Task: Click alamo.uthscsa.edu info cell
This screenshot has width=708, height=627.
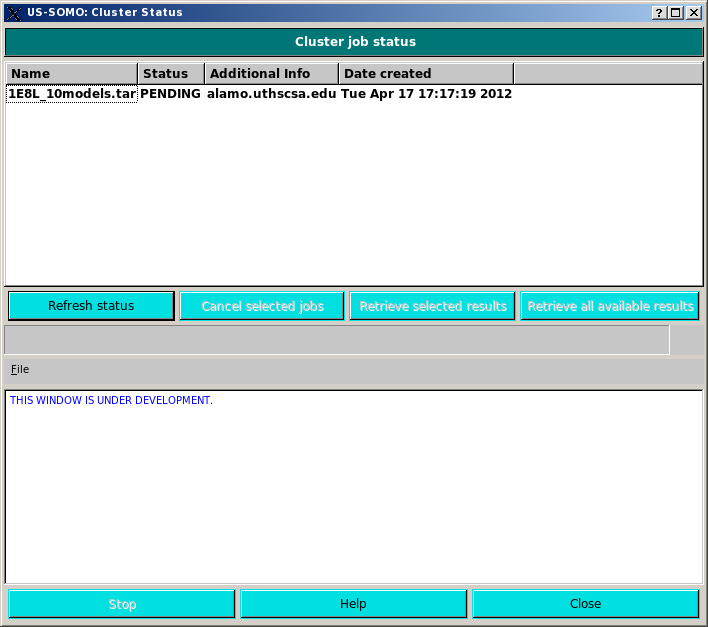Action: coord(271,93)
